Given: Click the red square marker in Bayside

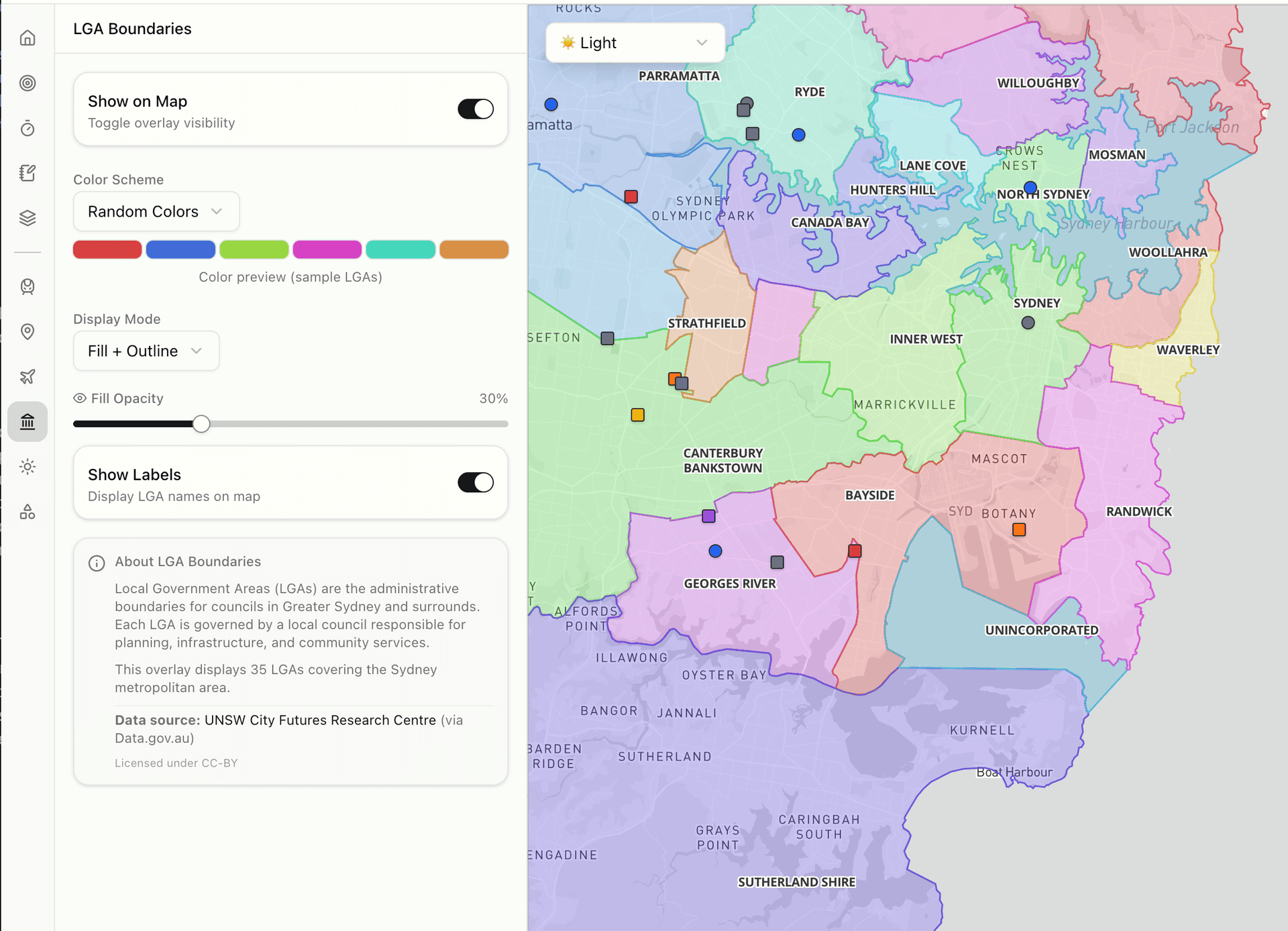Looking at the screenshot, I should point(855,551).
